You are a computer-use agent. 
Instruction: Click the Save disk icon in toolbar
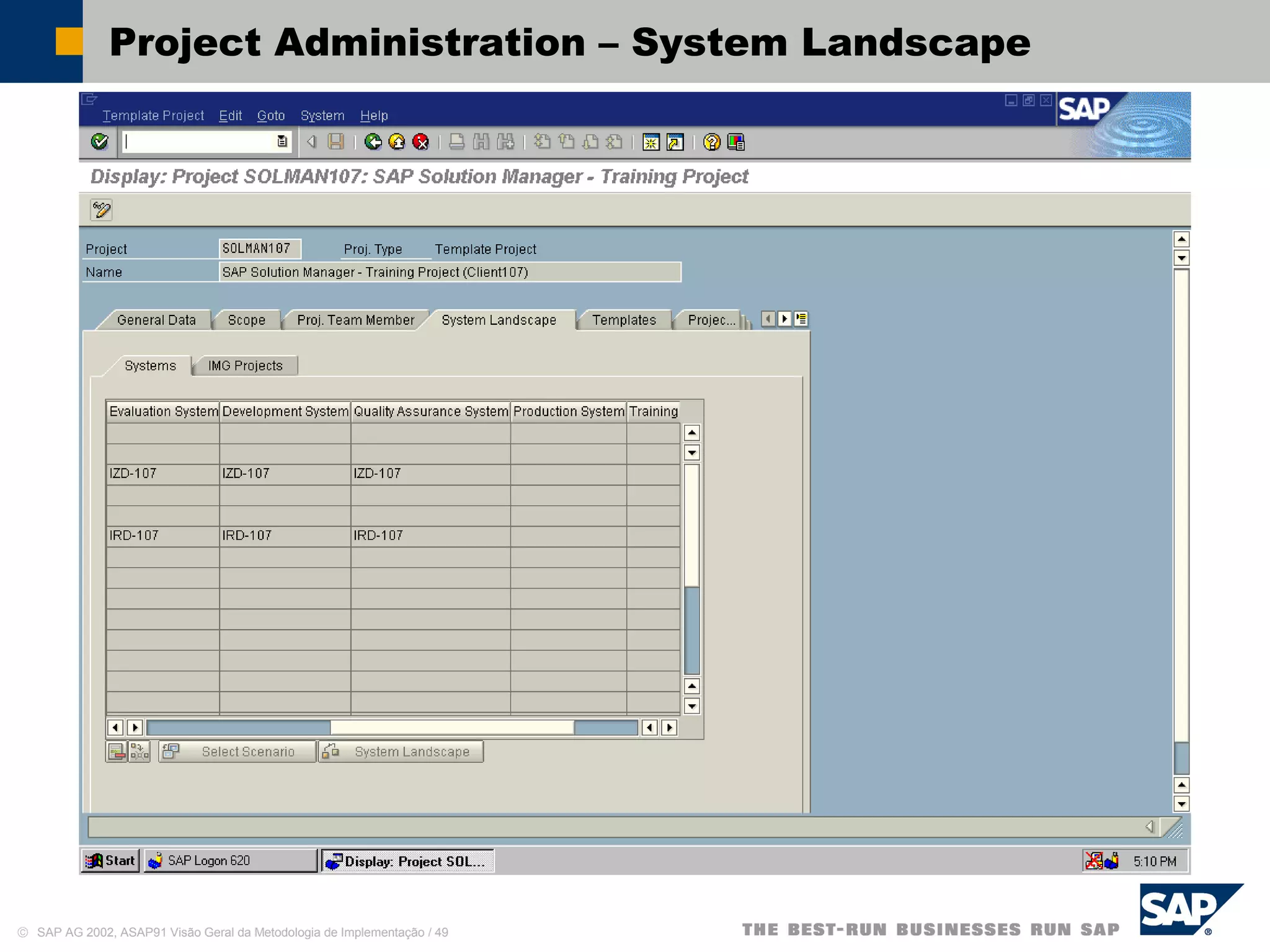[x=335, y=142]
